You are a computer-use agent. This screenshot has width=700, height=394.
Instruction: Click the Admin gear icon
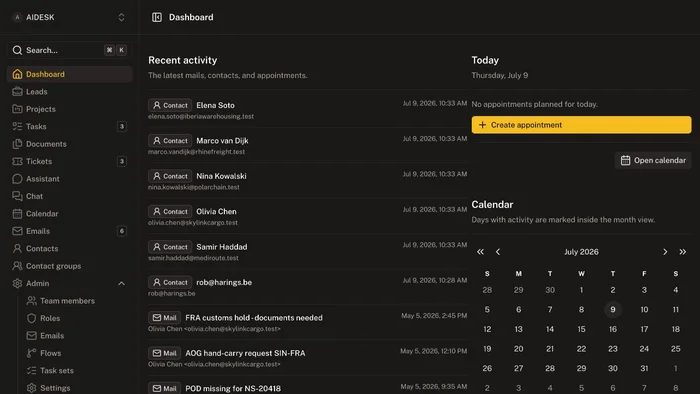(x=17, y=283)
